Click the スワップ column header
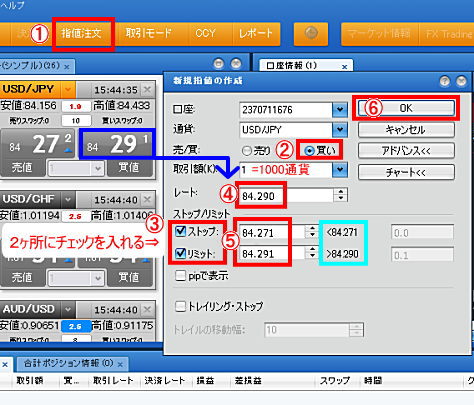 tap(335, 381)
